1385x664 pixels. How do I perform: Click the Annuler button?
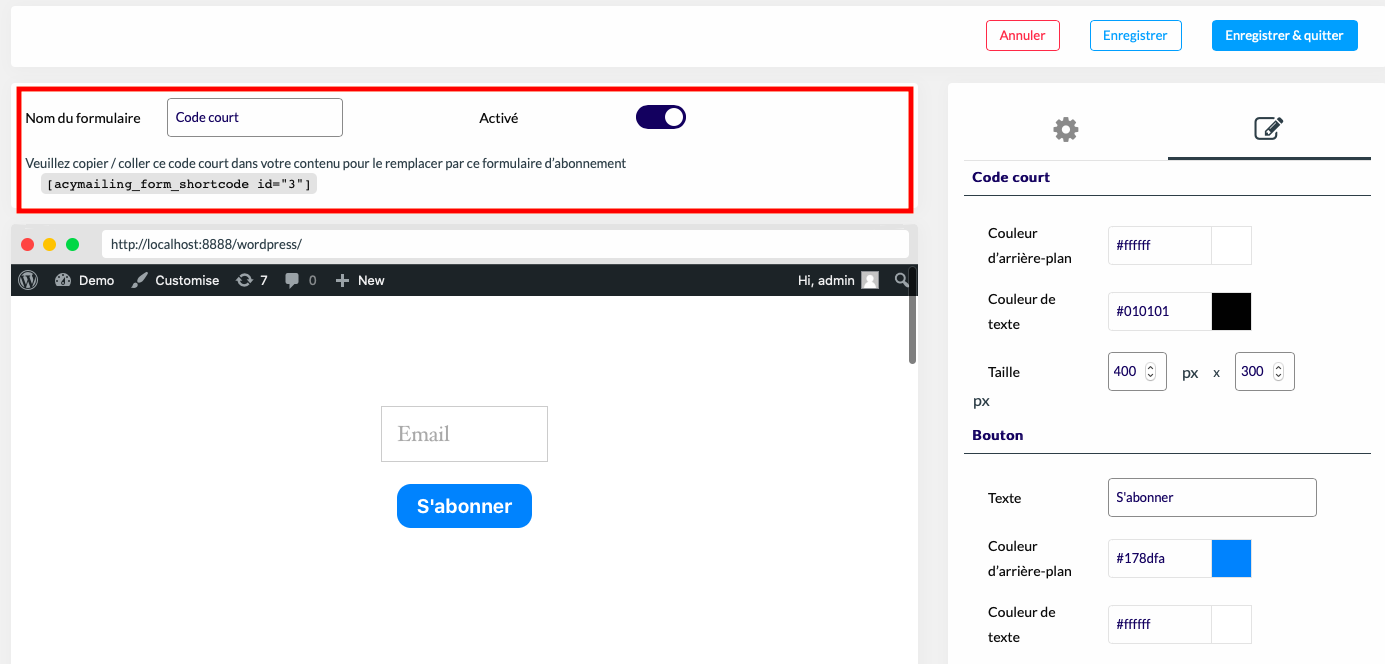[x=1022, y=35]
